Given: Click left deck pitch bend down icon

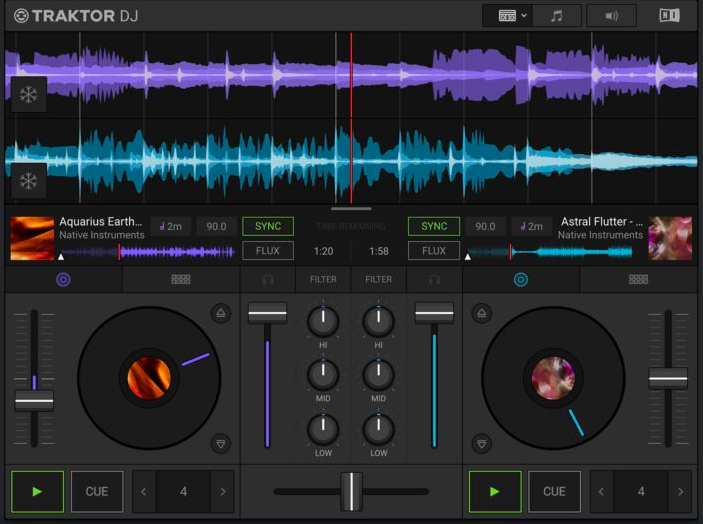Looking at the screenshot, I should [x=221, y=444].
